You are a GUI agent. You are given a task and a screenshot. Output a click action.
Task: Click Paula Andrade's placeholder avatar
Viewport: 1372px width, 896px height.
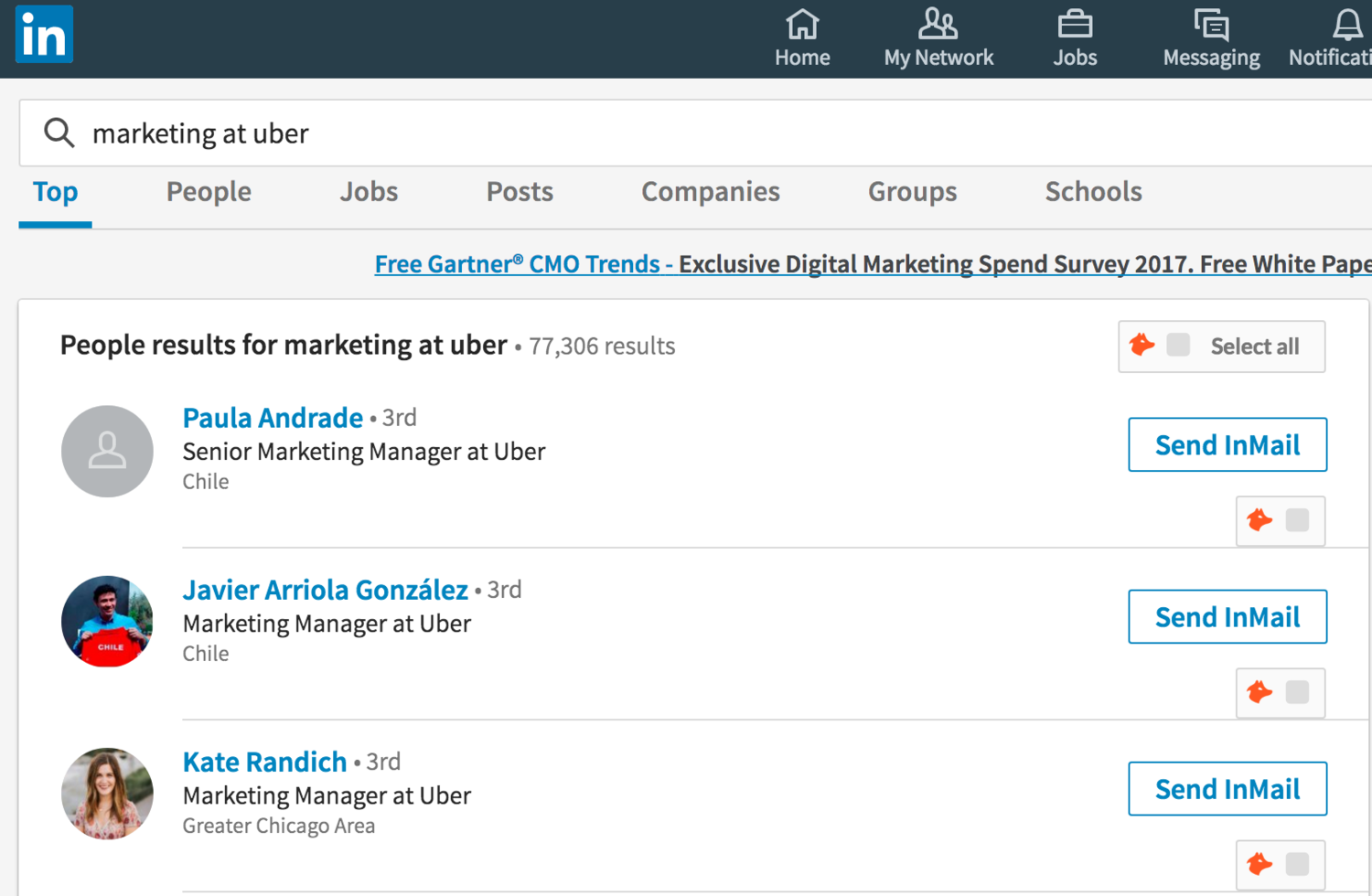coord(107,452)
